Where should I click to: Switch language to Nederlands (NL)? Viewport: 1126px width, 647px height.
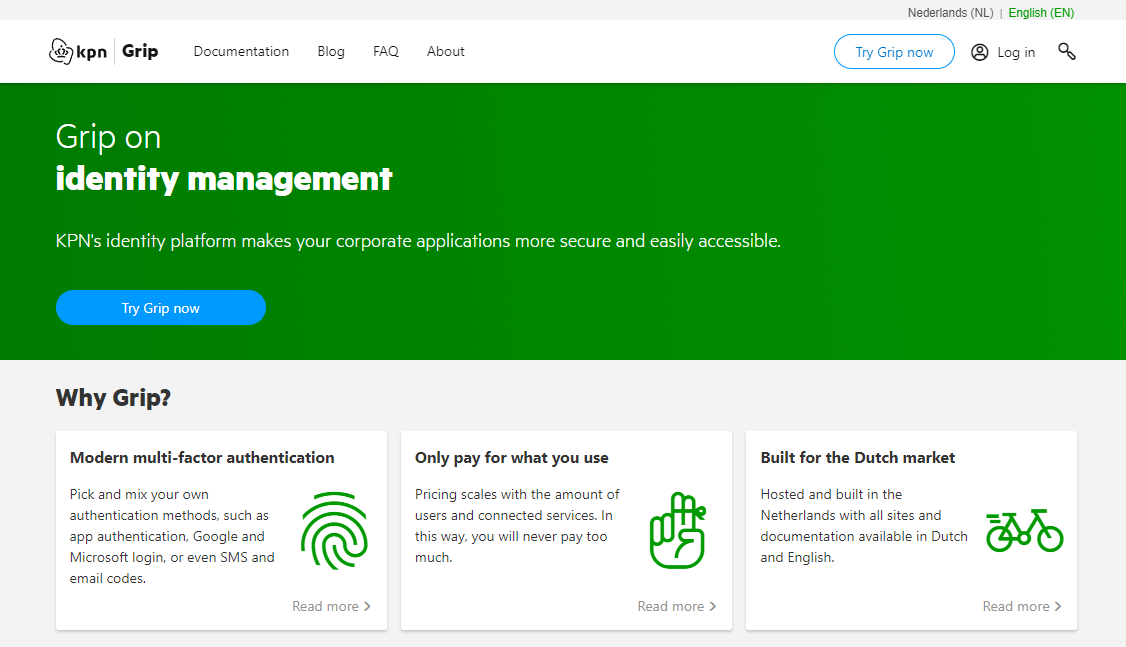pyautogui.click(x=950, y=13)
